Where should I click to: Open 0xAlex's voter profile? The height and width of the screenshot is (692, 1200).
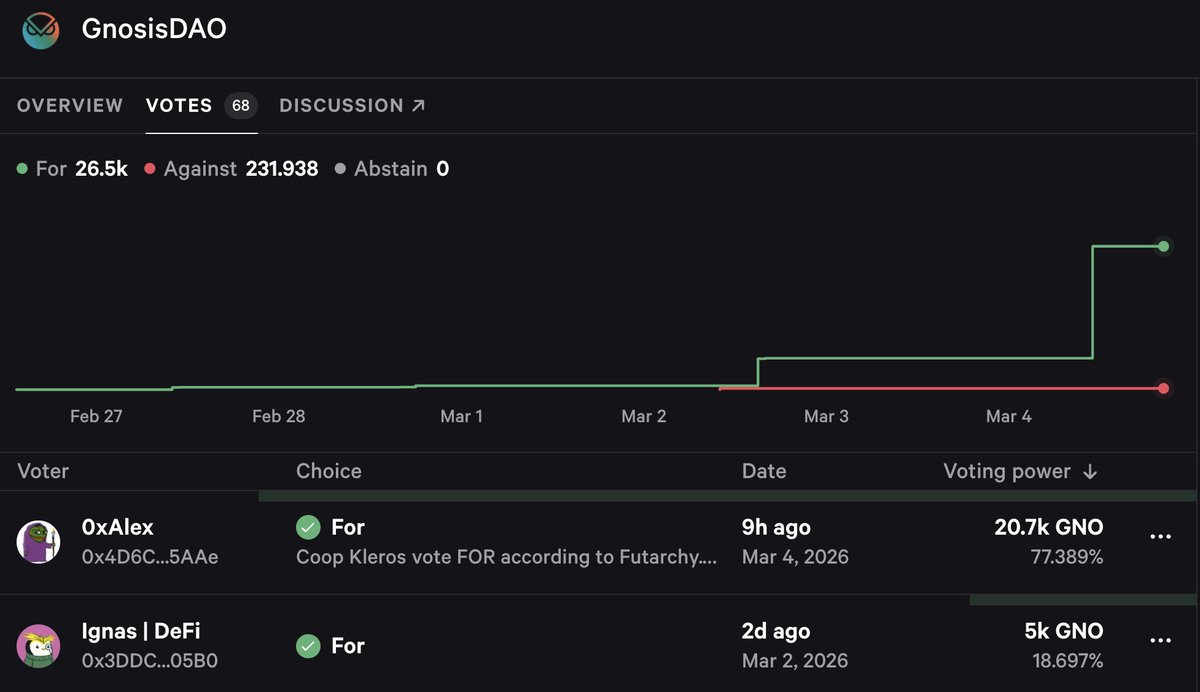(x=117, y=527)
